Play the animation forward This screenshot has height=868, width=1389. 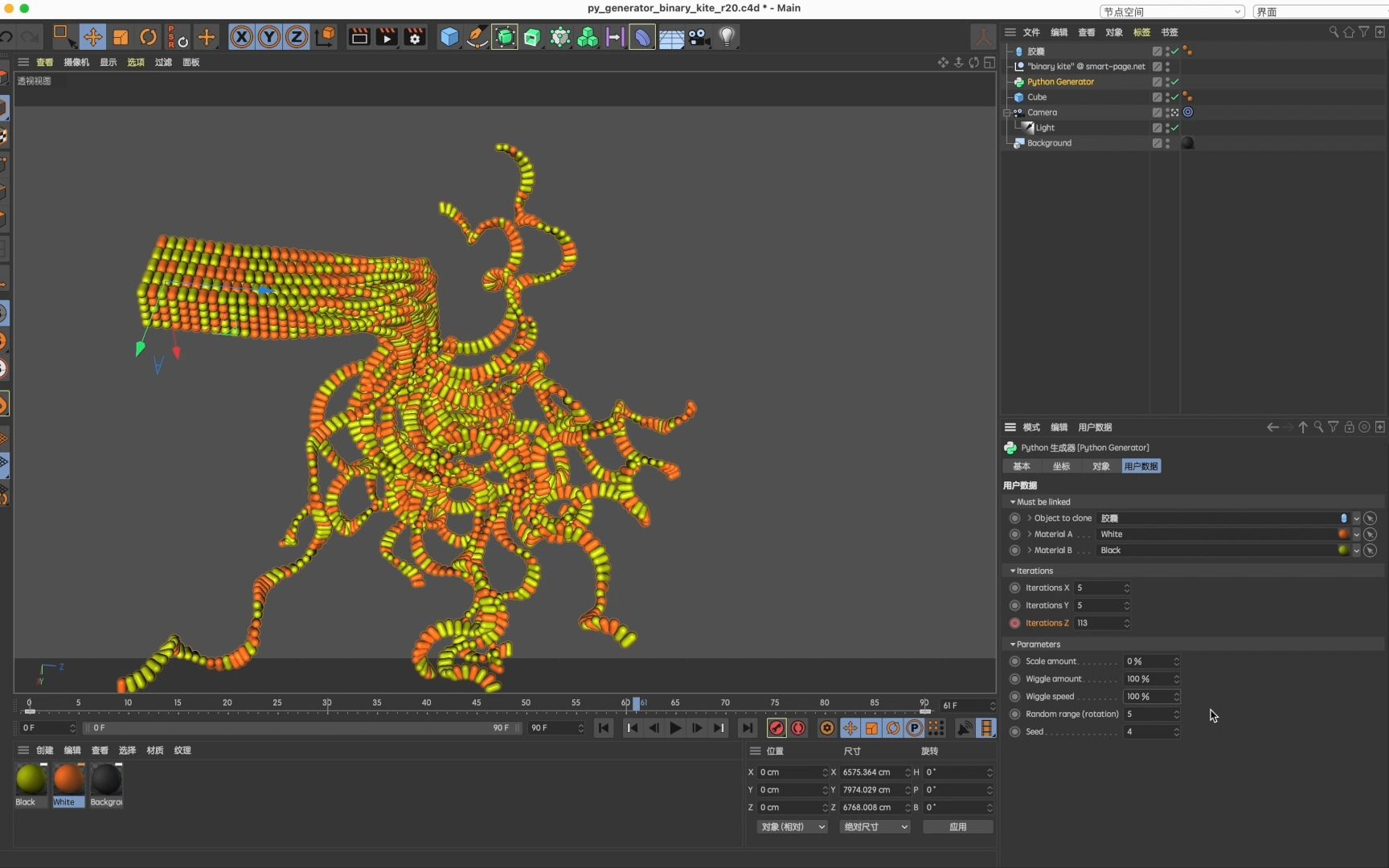(675, 728)
